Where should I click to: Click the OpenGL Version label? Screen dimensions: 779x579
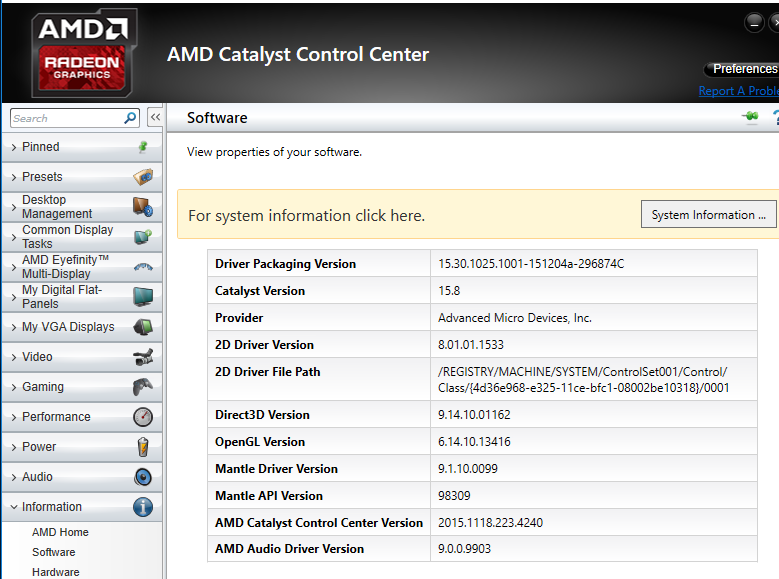pyautogui.click(x=260, y=441)
